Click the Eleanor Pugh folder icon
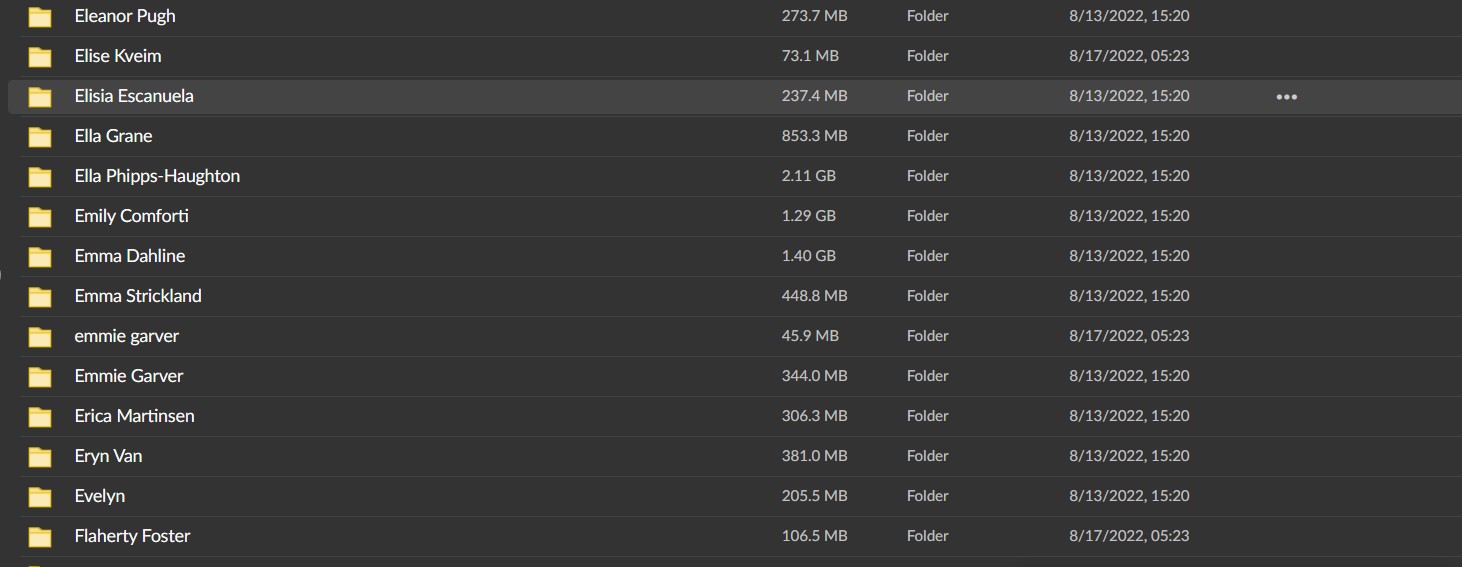 pyautogui.click(x=40, y=17)
